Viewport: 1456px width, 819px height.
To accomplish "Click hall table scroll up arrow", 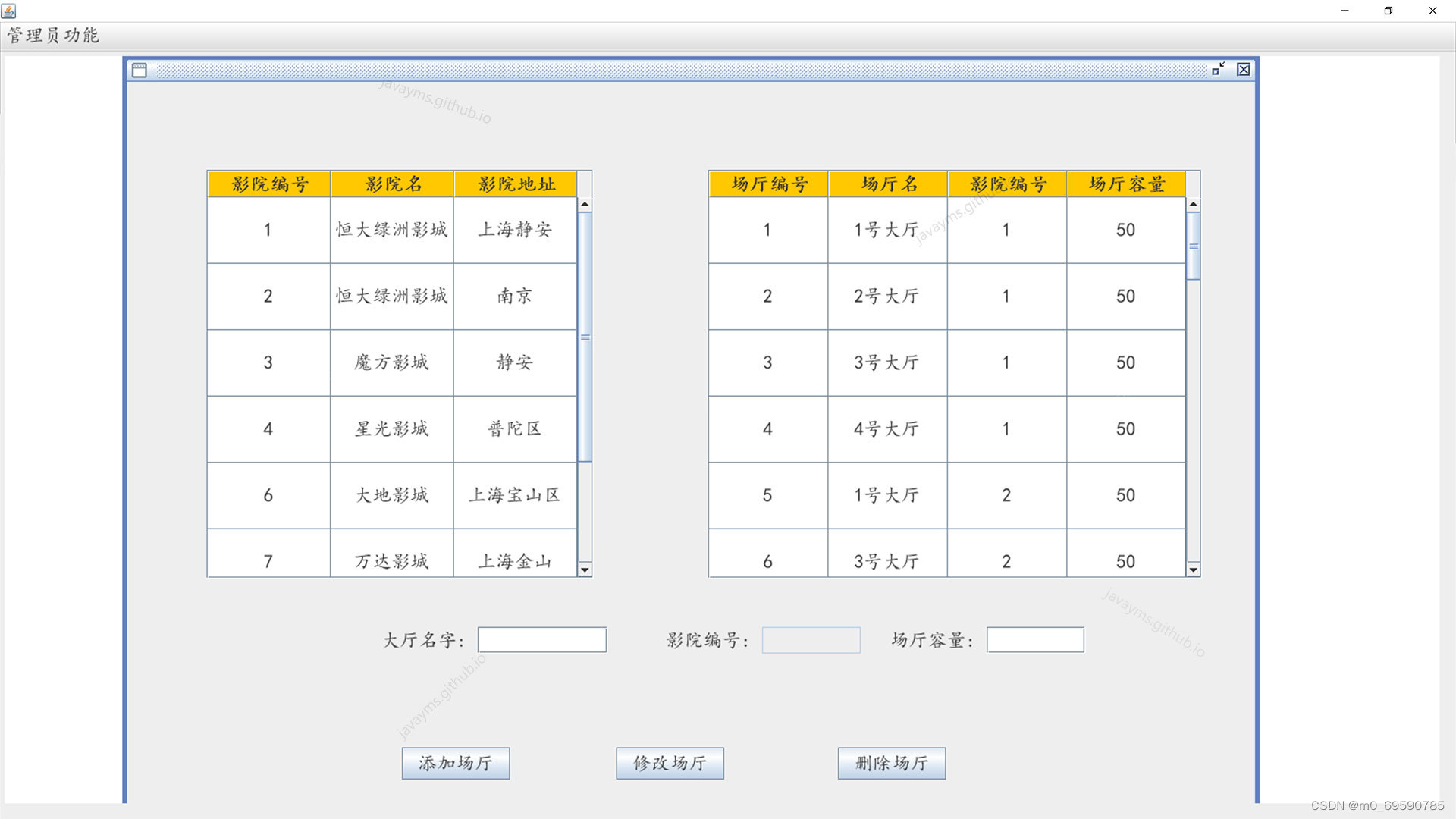I will click(x=1194, y=205).
